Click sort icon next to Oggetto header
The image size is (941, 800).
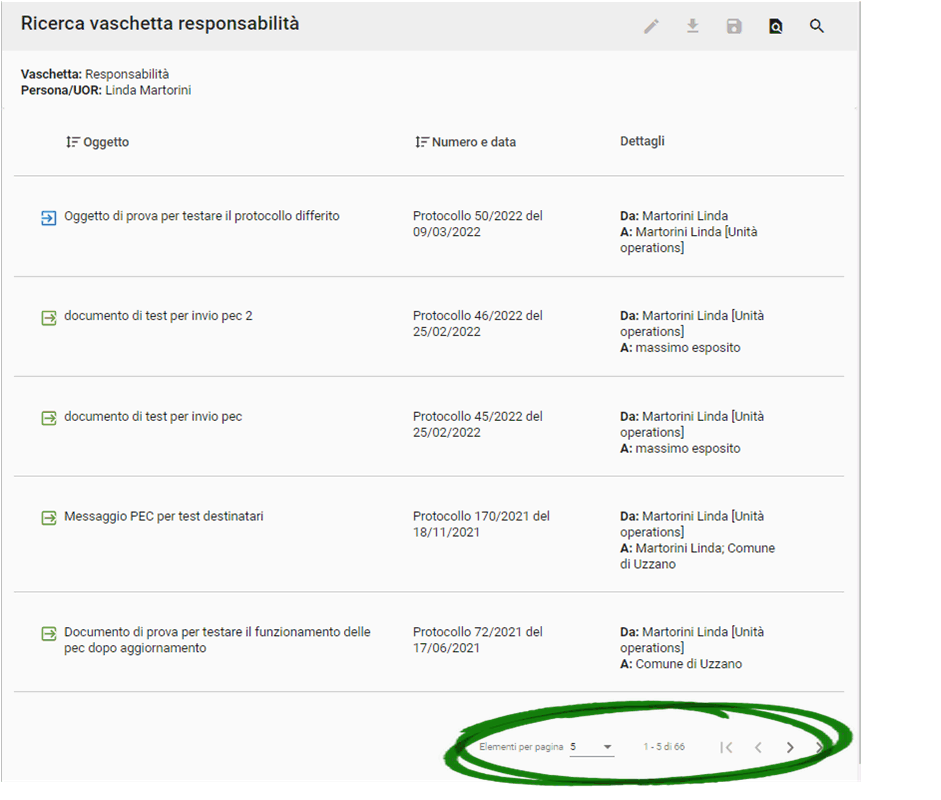pyautogui.click(x=72, y=142)
